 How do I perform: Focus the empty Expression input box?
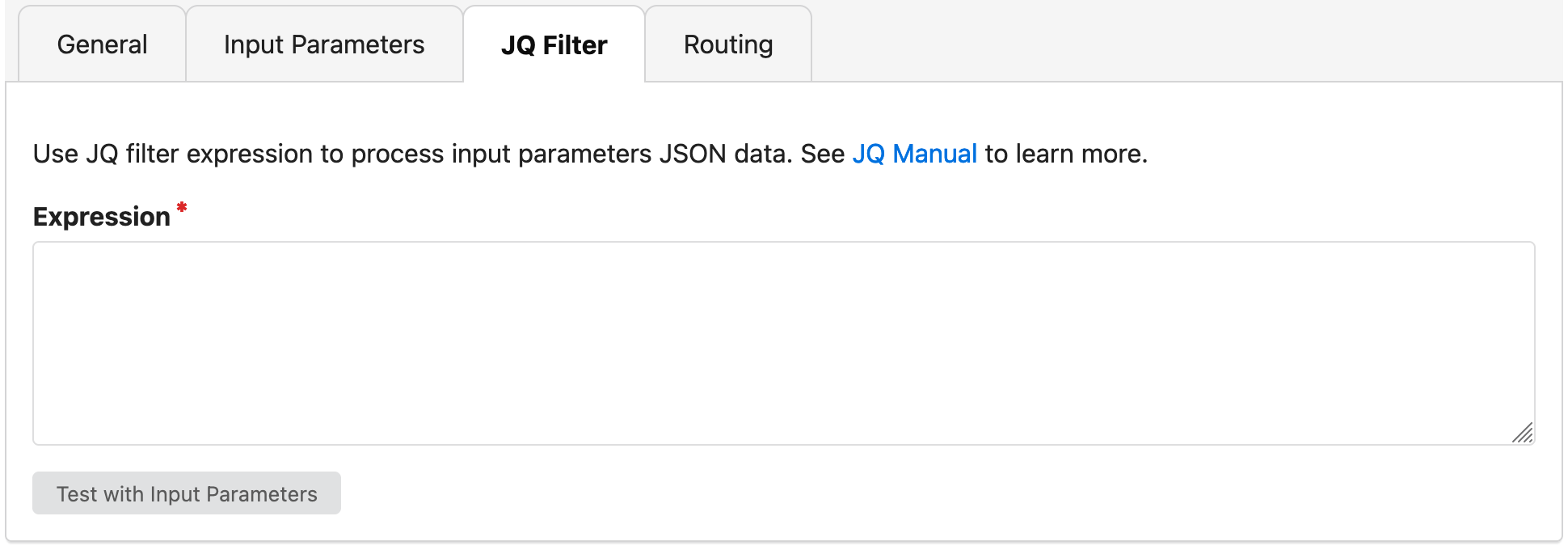(783, 343)
